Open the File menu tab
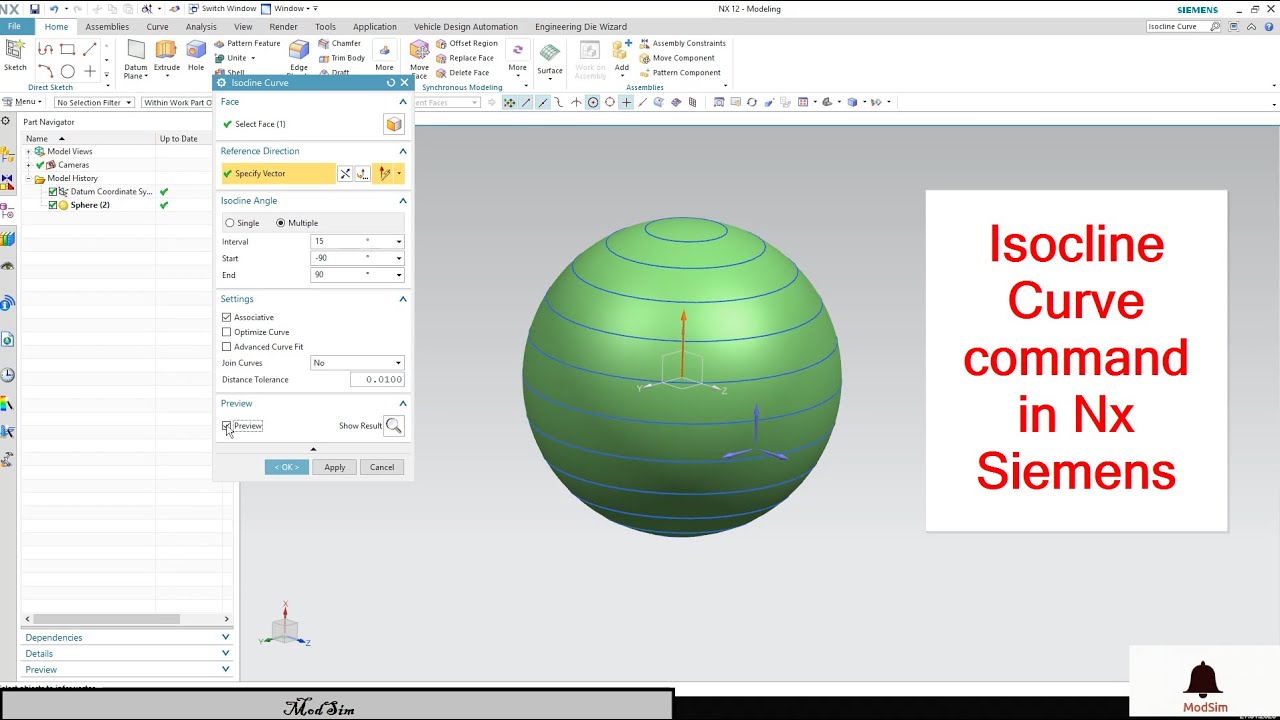The image size is (1280, 720). point(14,27)
